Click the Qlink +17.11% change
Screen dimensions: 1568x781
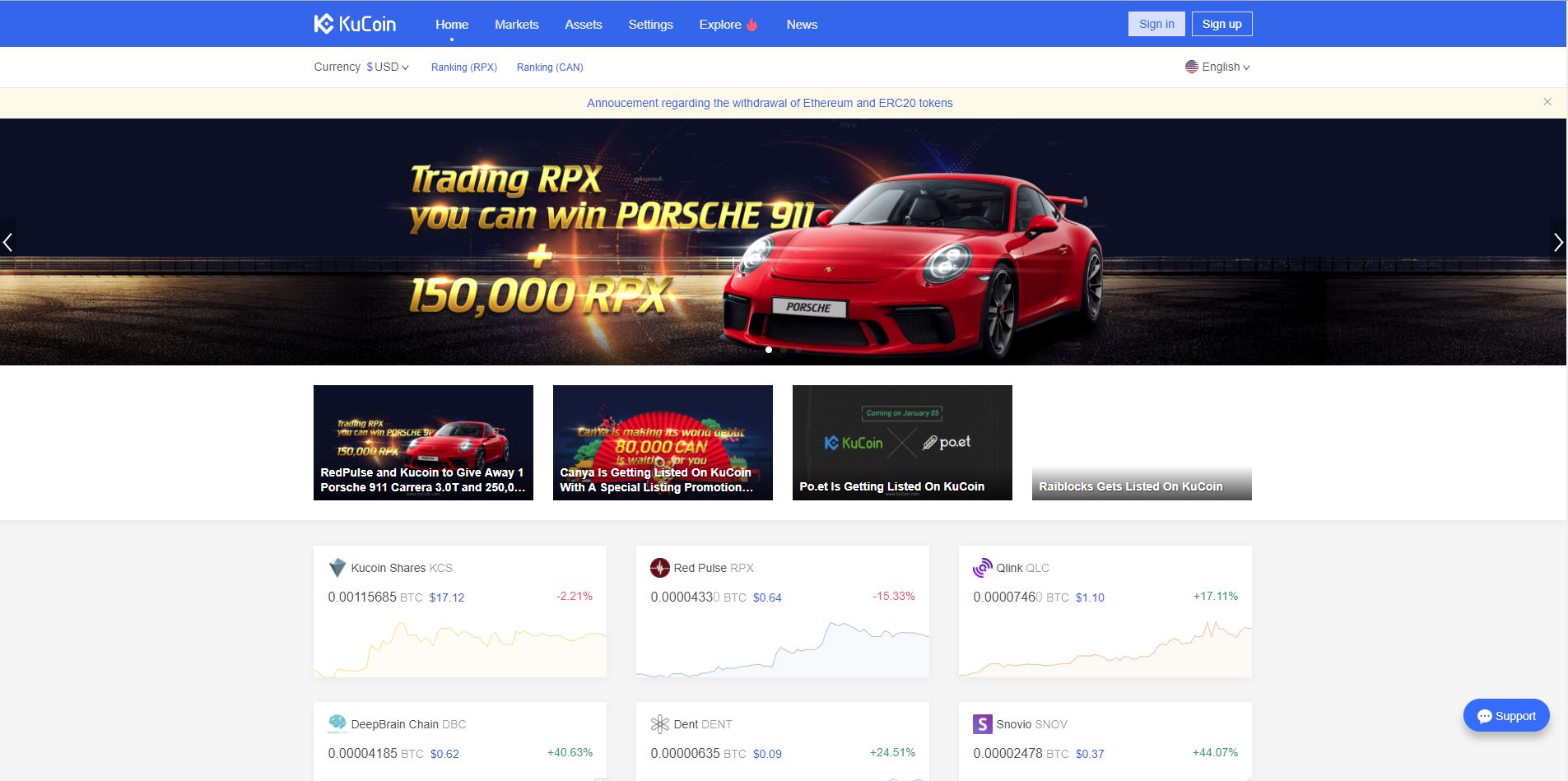click(x=1216, y=596)
